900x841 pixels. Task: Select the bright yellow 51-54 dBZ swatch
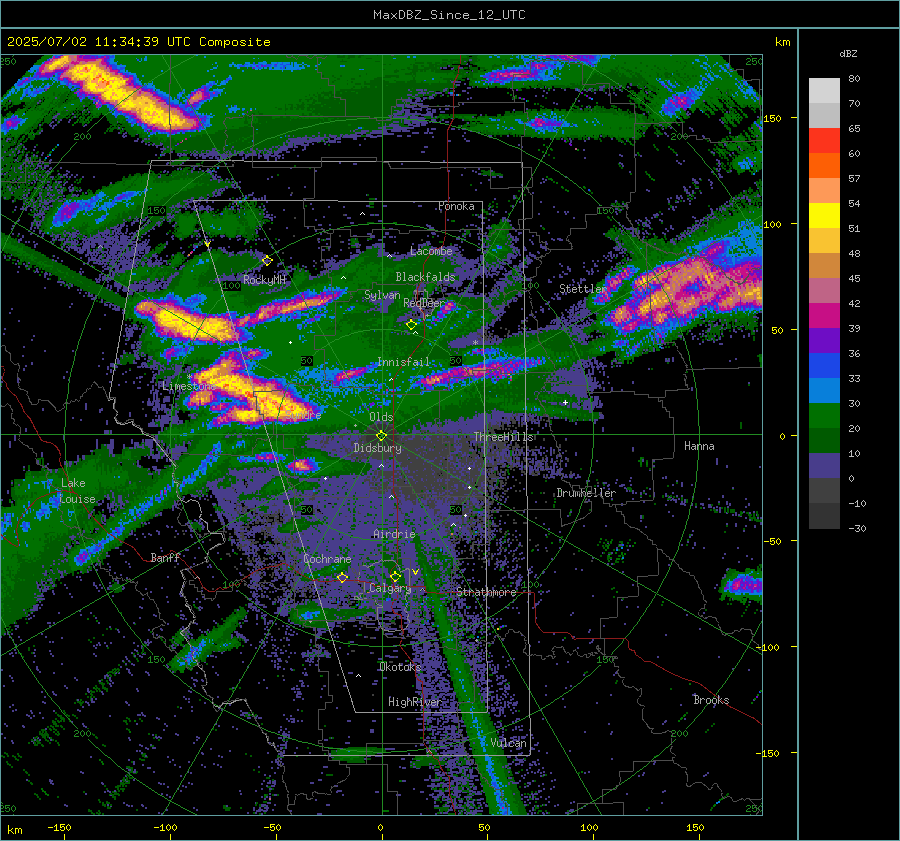tap(824, 216)
